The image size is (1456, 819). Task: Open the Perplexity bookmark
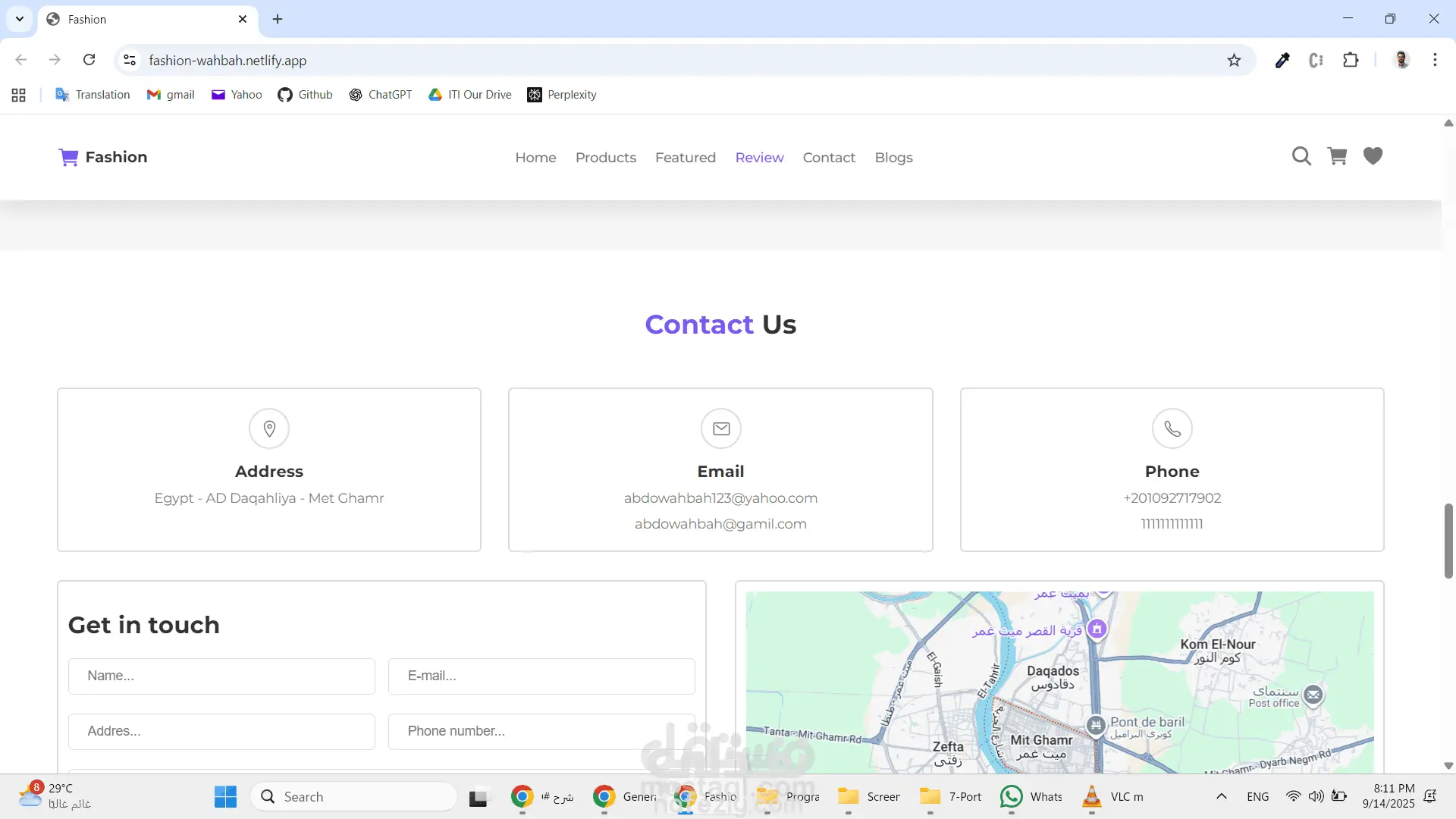tap(562, 95)
